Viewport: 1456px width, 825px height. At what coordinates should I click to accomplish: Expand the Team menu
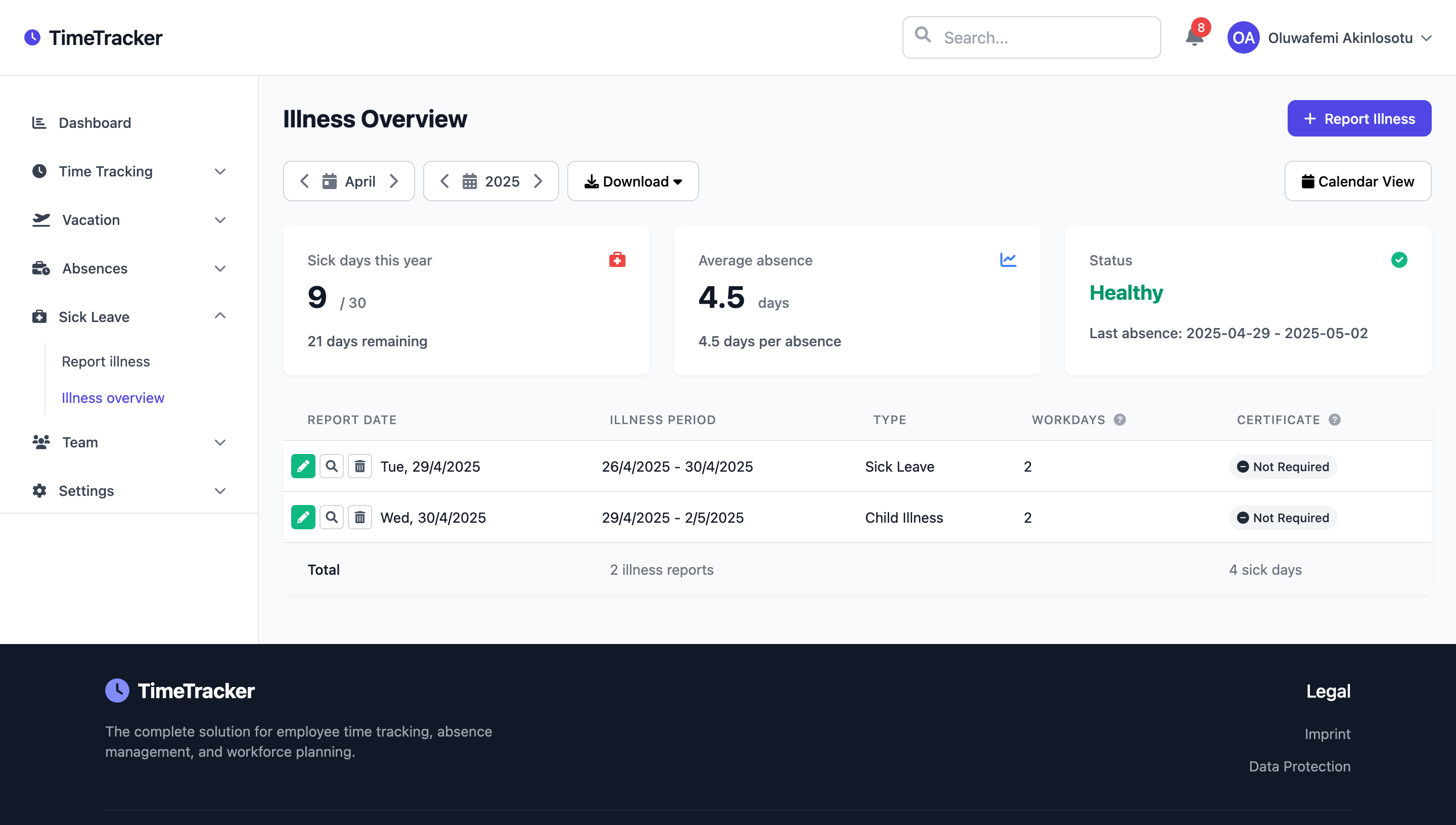point(130,442)
